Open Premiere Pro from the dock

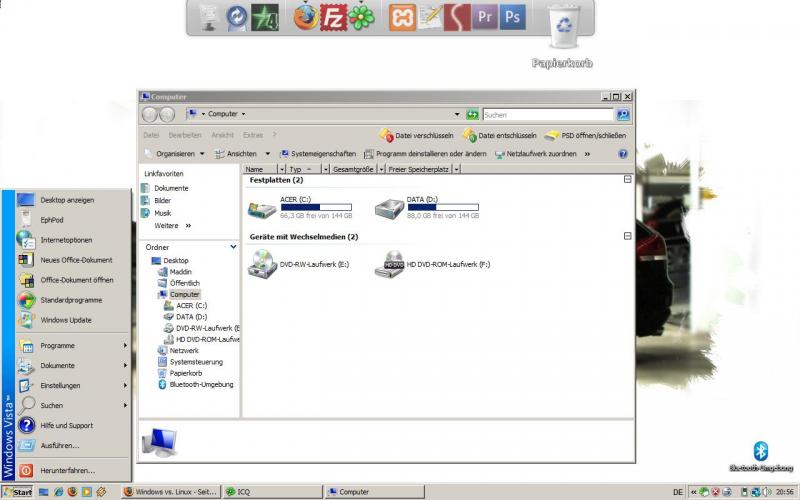(x=485, y=17)
